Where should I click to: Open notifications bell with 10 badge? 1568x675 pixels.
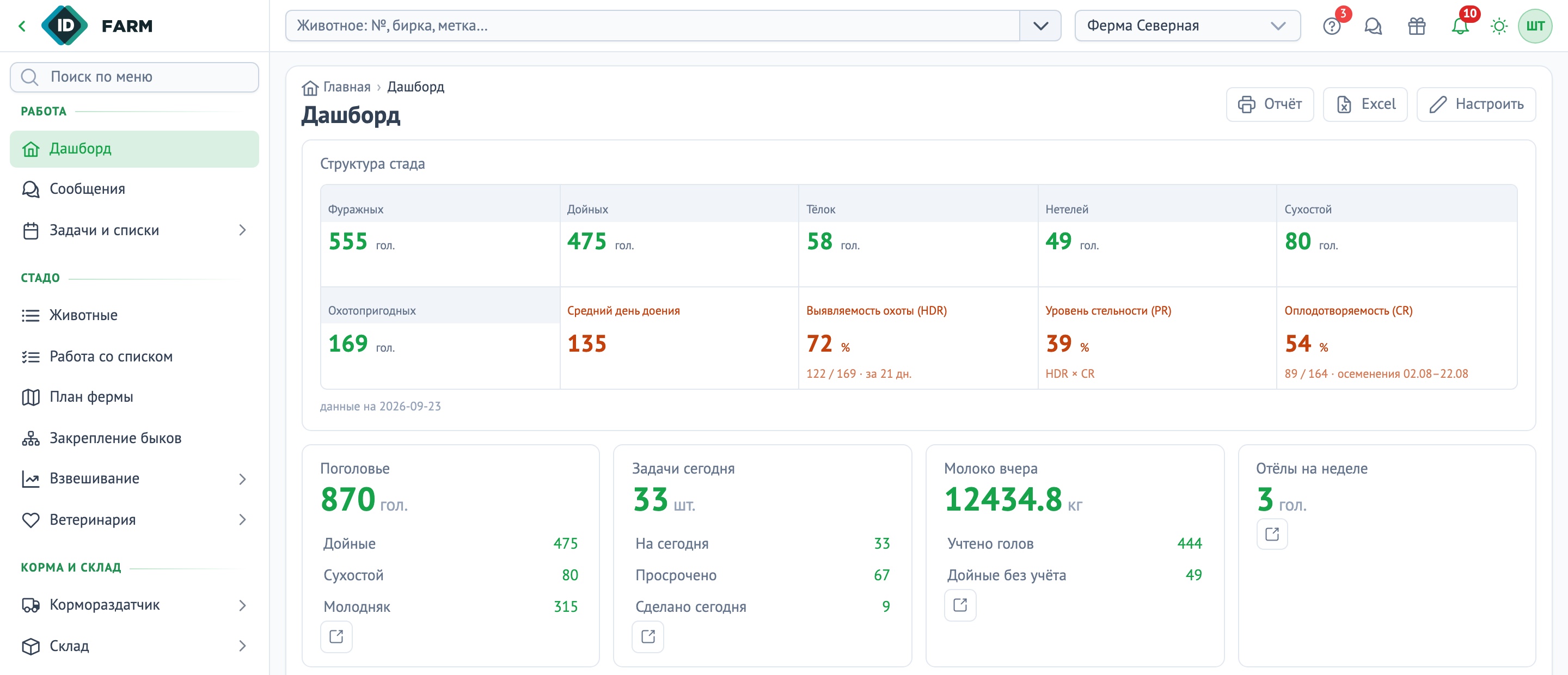(1460, 26)
